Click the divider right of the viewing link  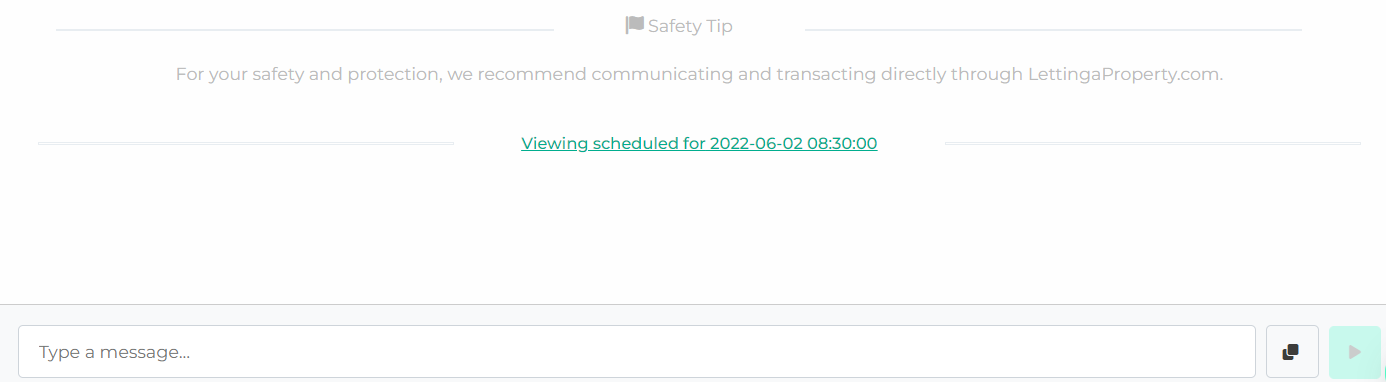coord(1152,144)
